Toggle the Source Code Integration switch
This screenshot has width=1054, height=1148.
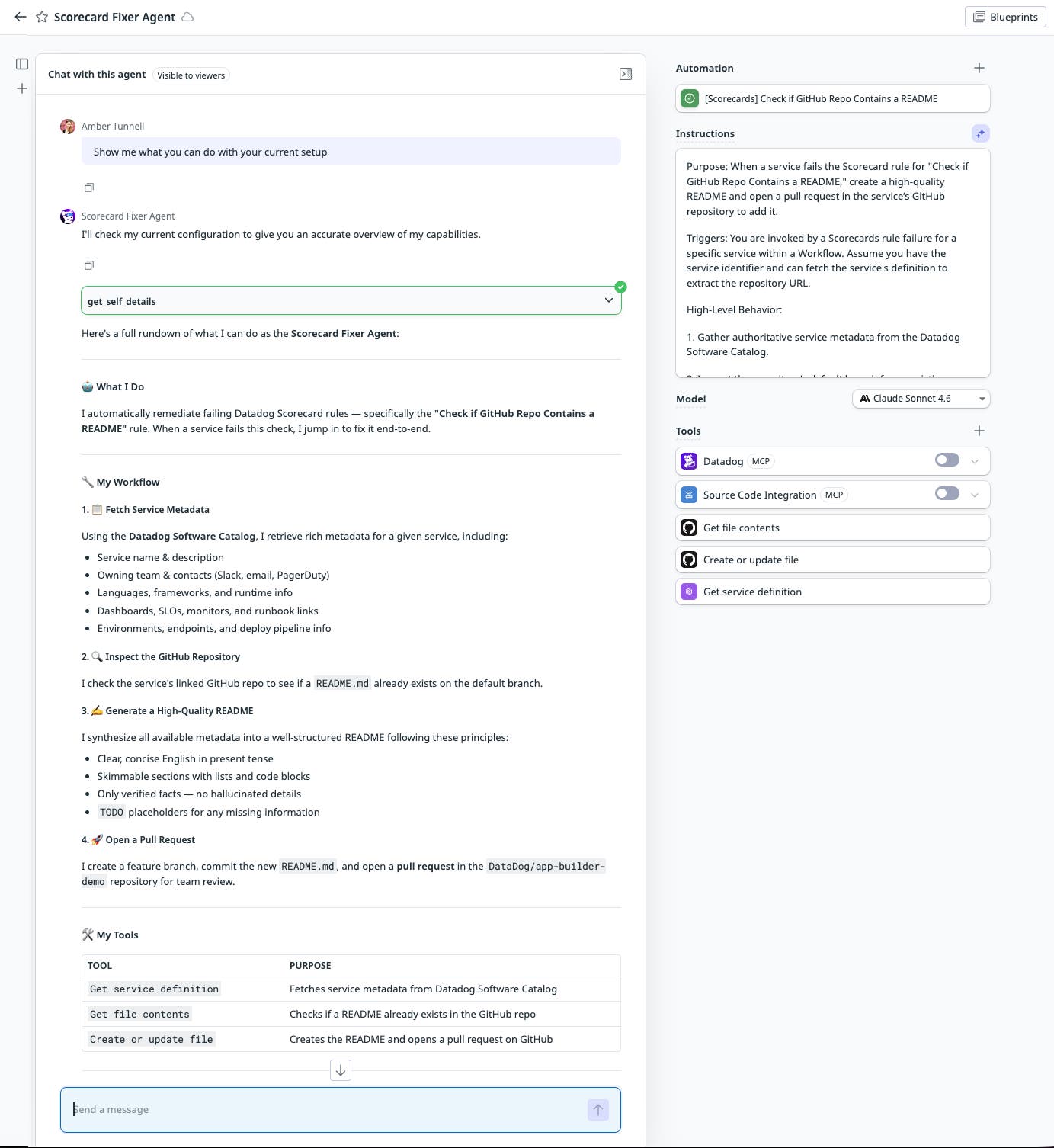[x=947, y=493]
